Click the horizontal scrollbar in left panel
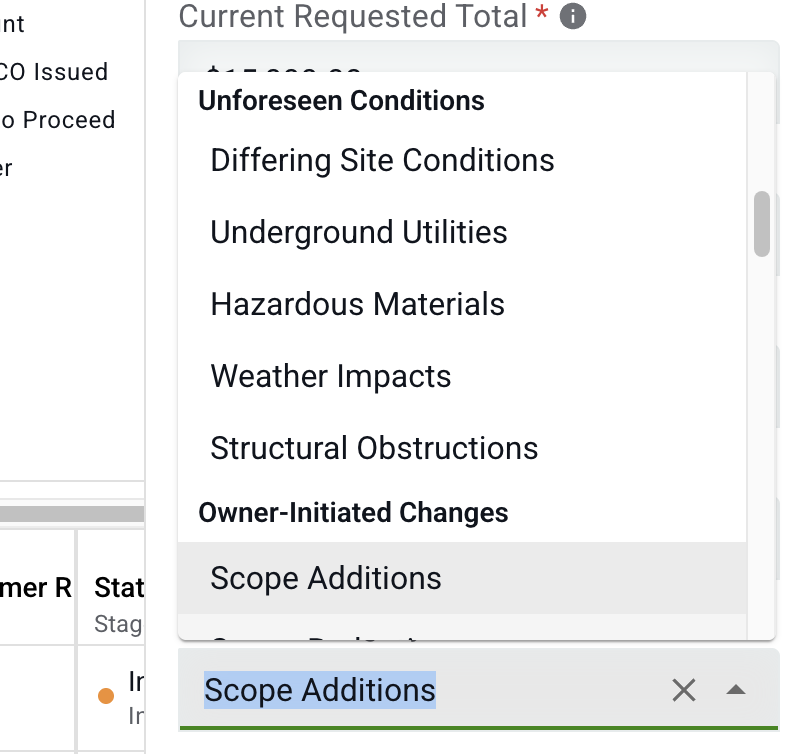 coord(72,514)
